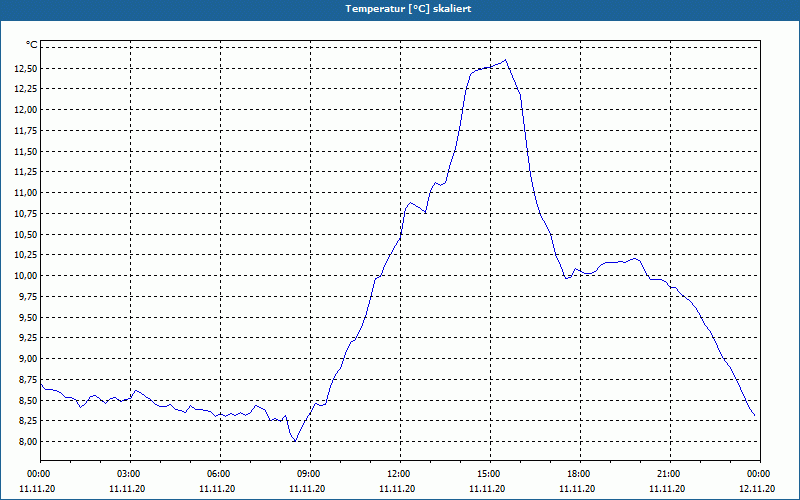This screenshot has height=500, width=800.
Task: Click the 10,75 axis value
Action: 25,213
